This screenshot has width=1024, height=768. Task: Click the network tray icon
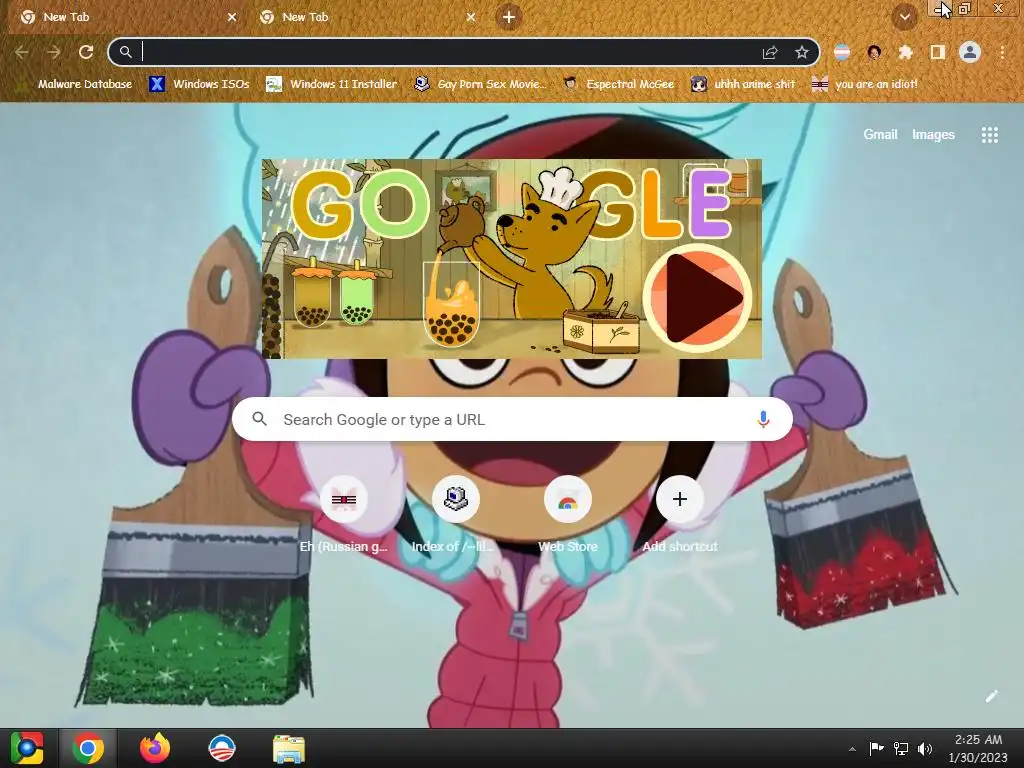coord(901,748)
